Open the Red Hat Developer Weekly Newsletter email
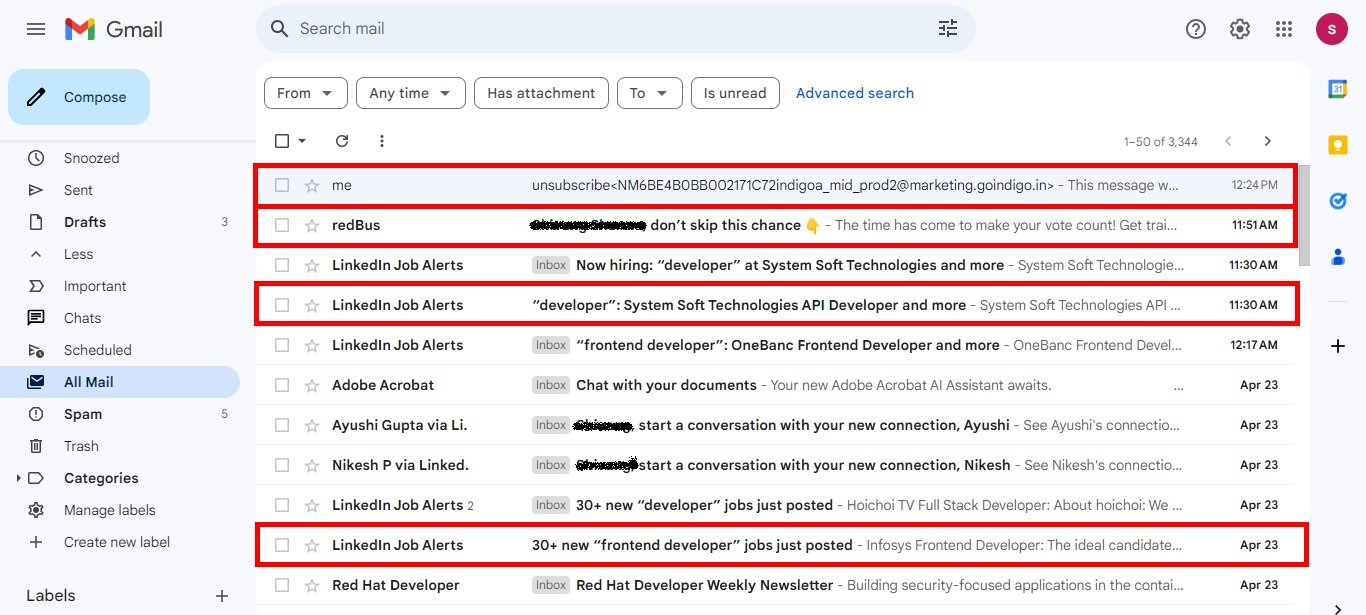This screenshot has height=615, width=1366. coord(774,585)
